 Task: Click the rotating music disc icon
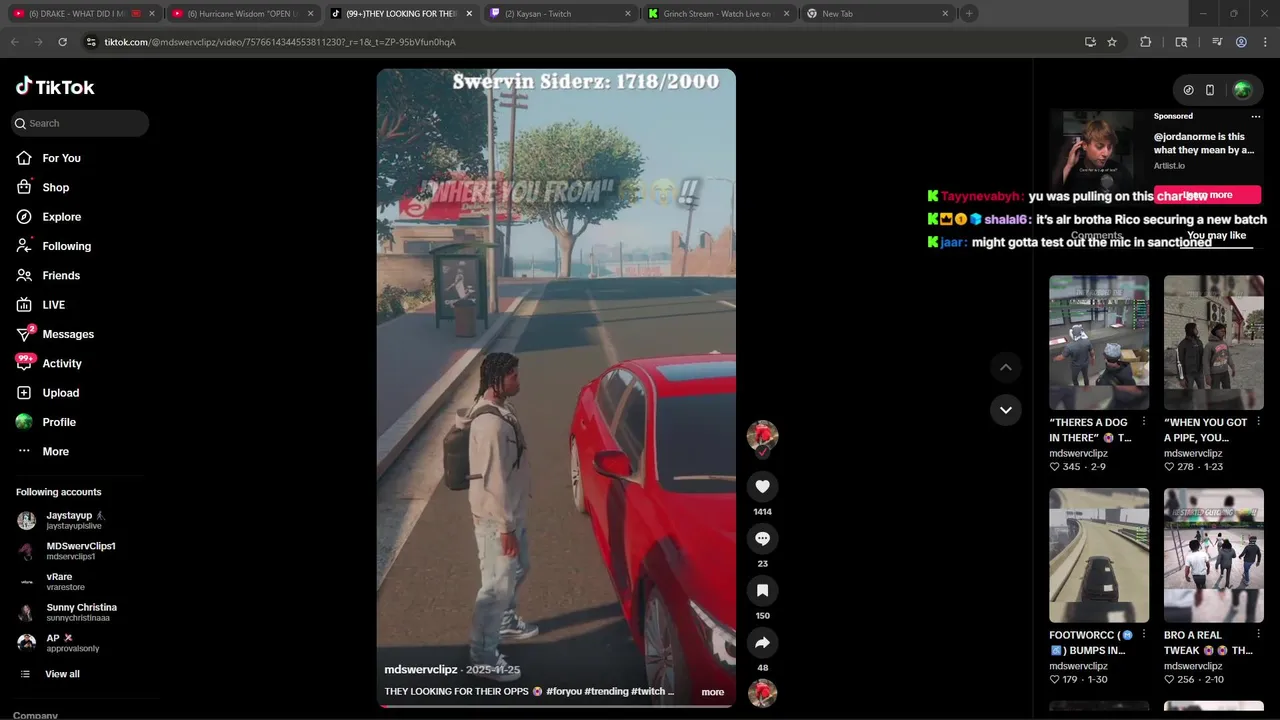[762, 693]
